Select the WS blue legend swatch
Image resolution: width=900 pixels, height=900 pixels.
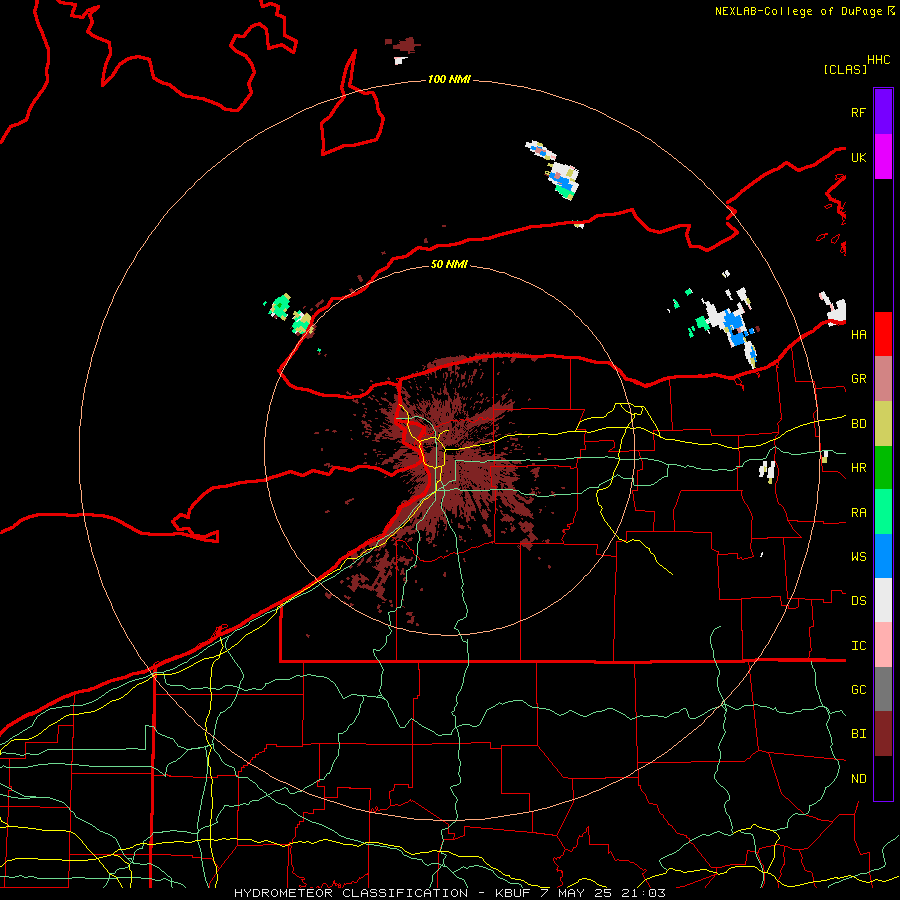pyautogui.click(x=883, y=556)
